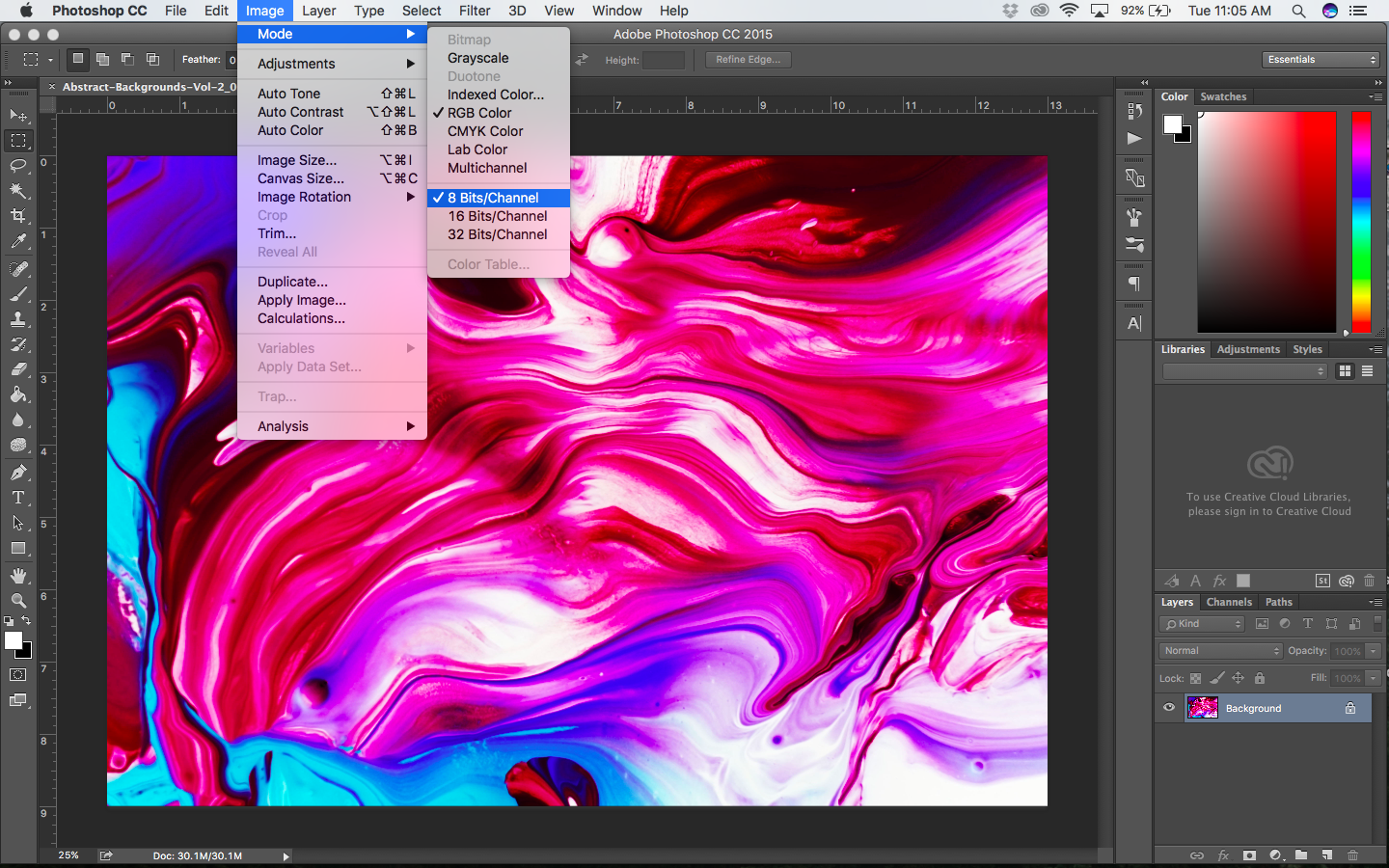Select the Eyedropper tool
The image size is (1389, 868).
click(18, 241)
